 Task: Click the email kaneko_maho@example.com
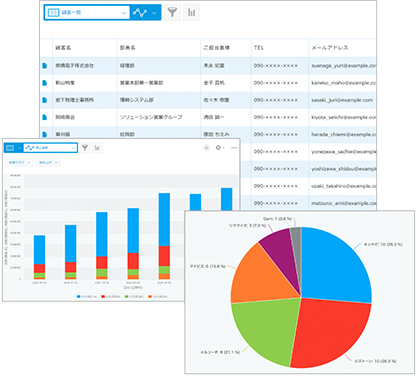point(344,83)
